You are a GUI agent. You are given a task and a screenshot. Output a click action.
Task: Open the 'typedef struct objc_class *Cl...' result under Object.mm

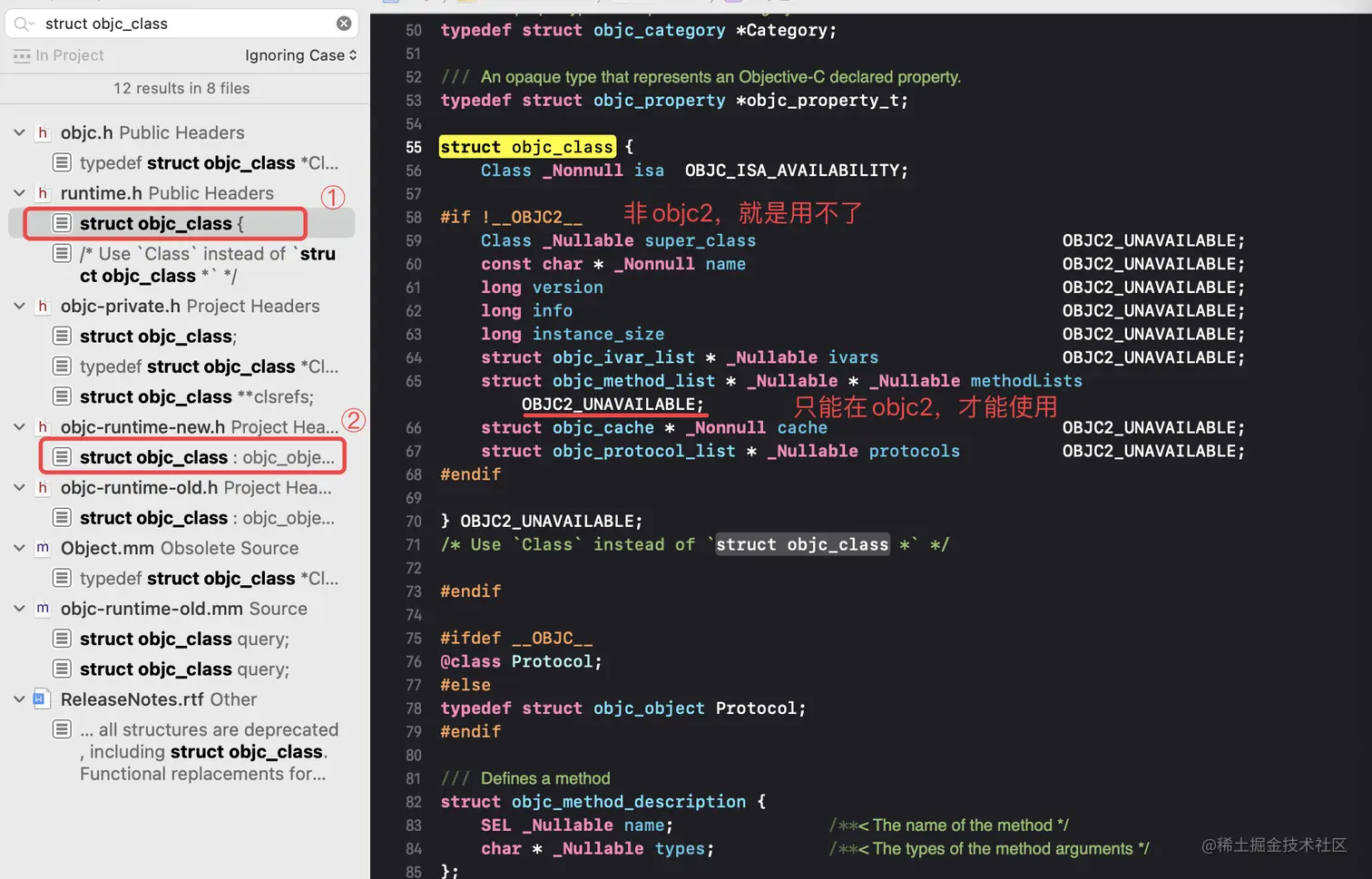pyautogui.click(x=209, y=578)
